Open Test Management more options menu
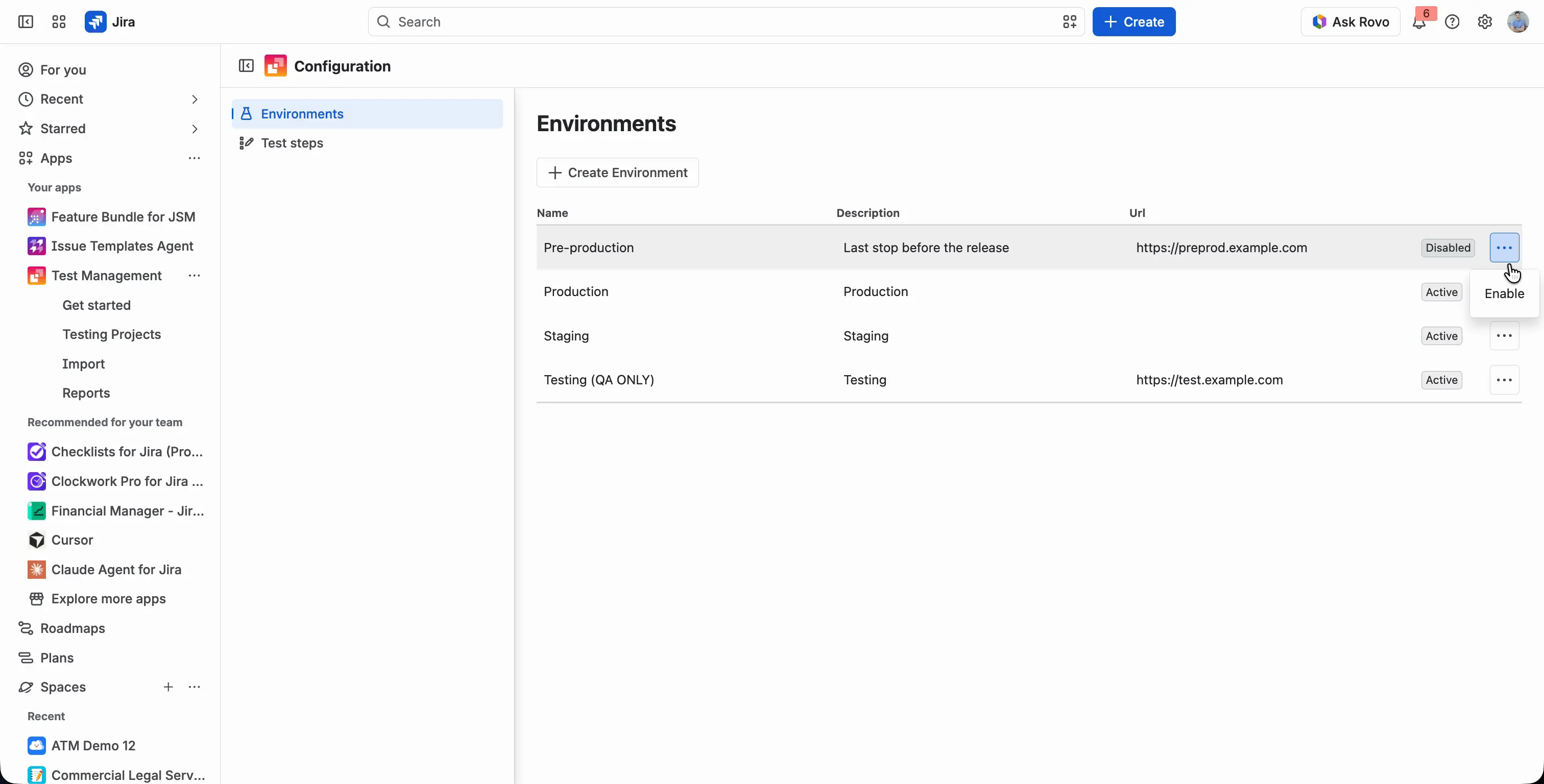 (x=194, y=276)
